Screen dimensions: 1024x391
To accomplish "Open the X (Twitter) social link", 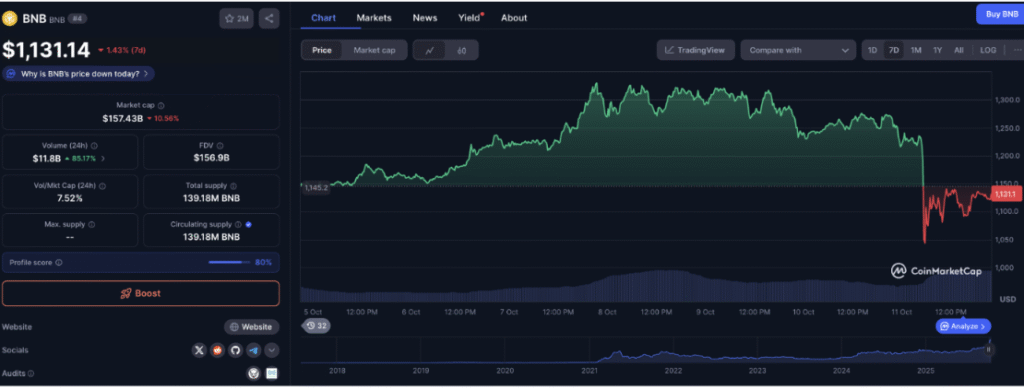I will click(199, 351).
